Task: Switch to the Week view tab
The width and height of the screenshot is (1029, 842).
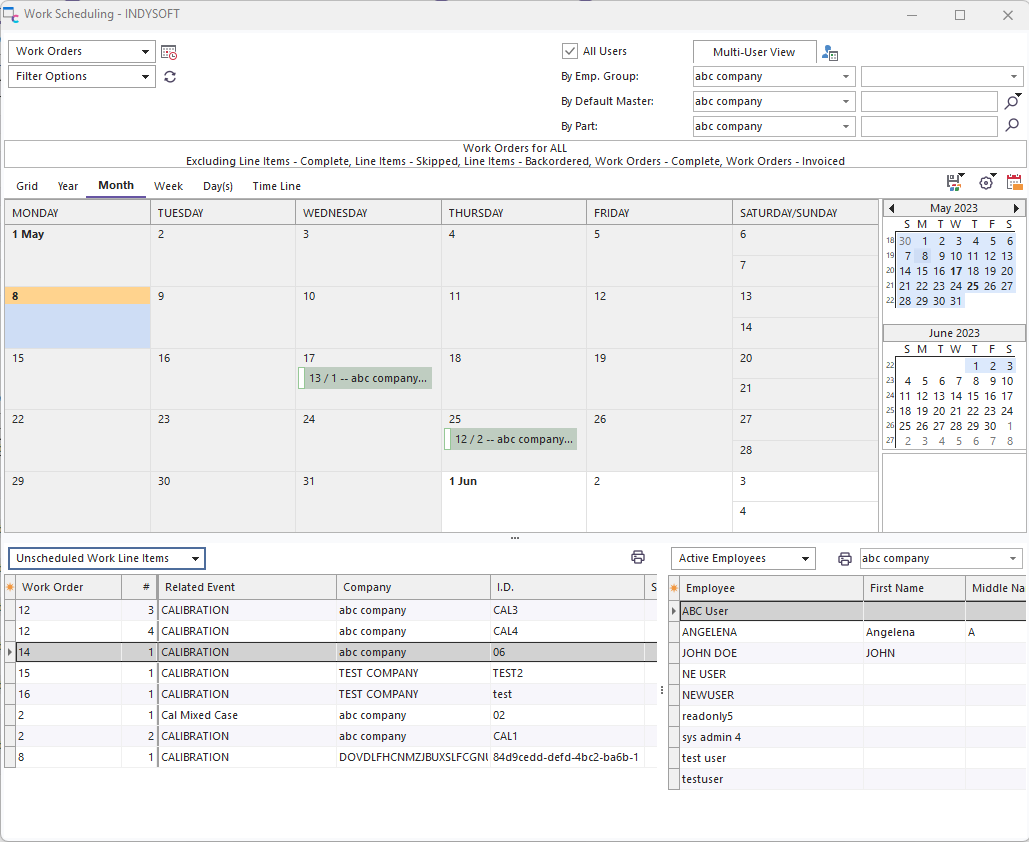Action: [x=168, y=186]
